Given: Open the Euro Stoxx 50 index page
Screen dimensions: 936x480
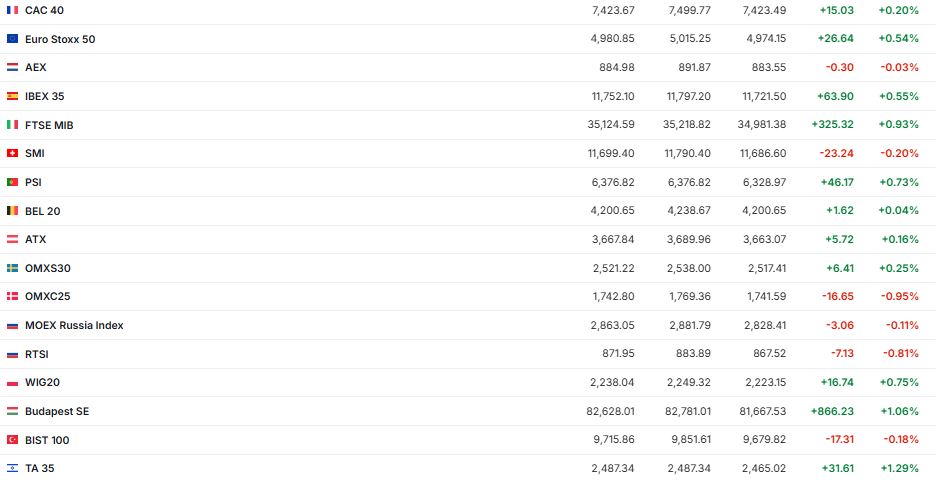Looking at the screenshot, I should (x=60, y=39).
